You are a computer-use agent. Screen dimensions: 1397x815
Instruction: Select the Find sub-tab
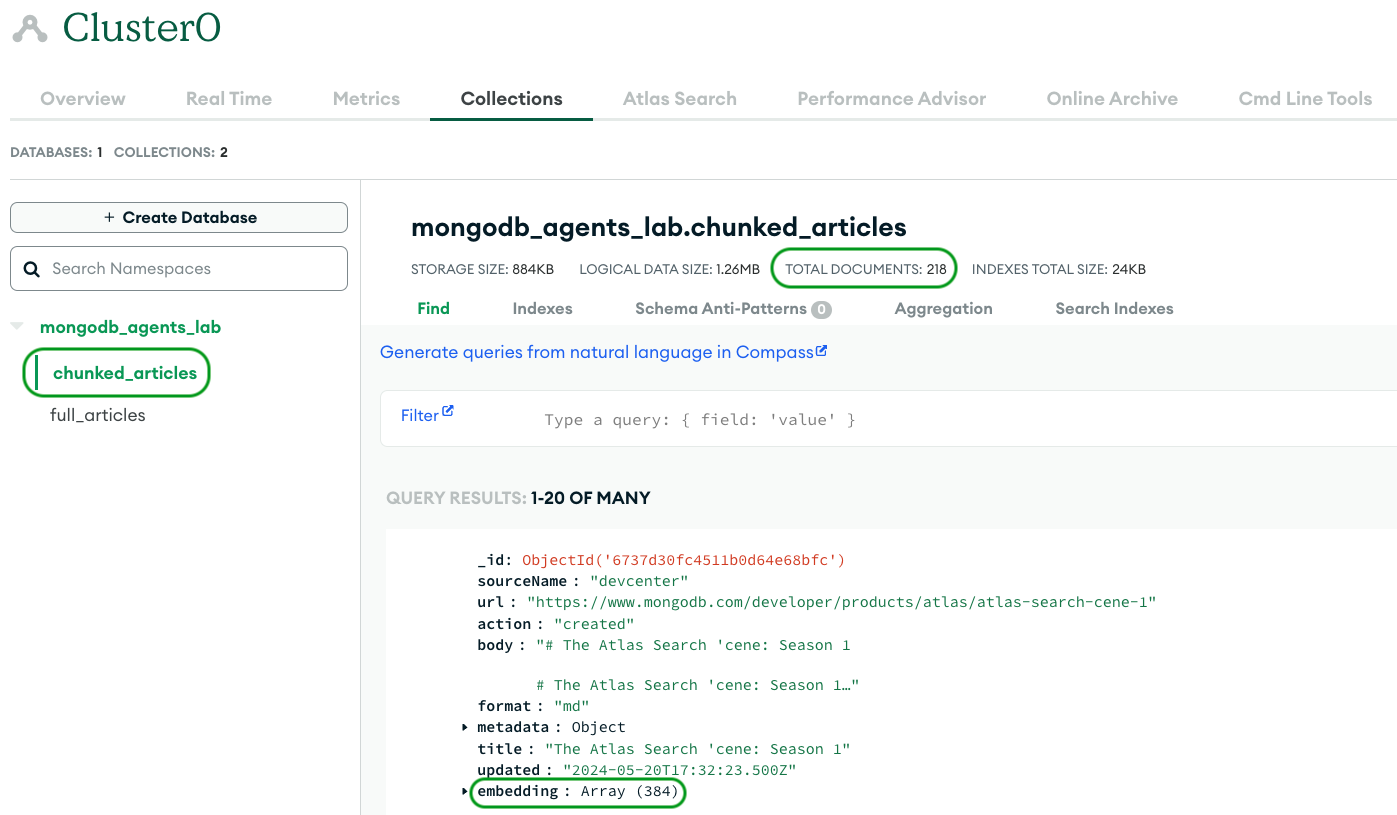point(433,308)
